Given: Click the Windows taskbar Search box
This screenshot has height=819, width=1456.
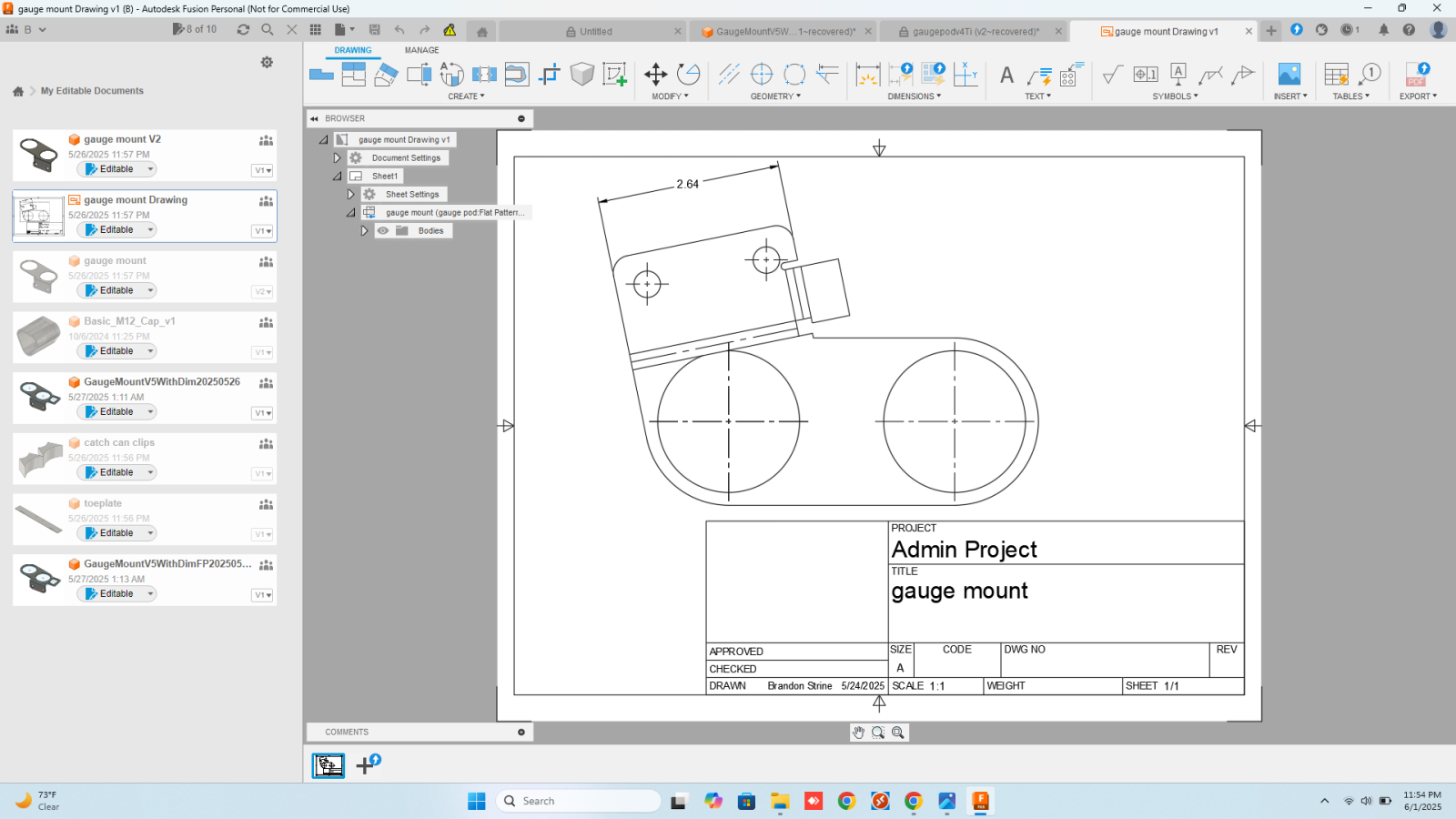Looking at the screenshot, I should [580, 801].
